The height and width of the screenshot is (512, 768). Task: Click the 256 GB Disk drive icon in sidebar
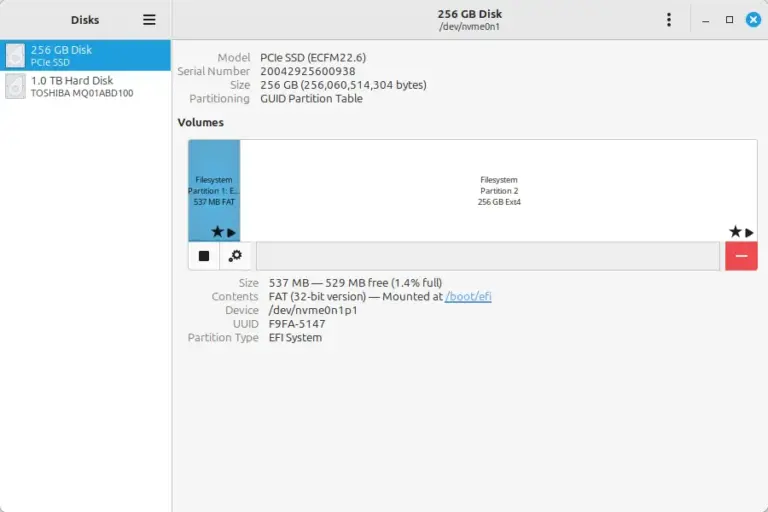(15, 55)
